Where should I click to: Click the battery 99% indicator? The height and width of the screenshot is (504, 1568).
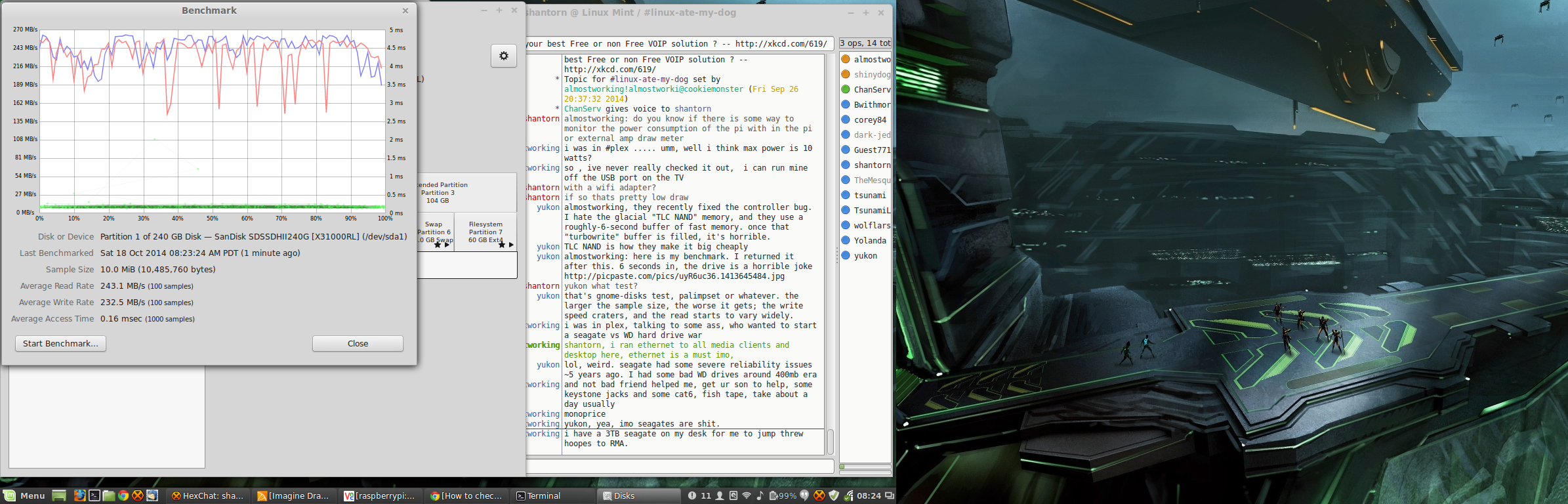[x=783, y=495]
